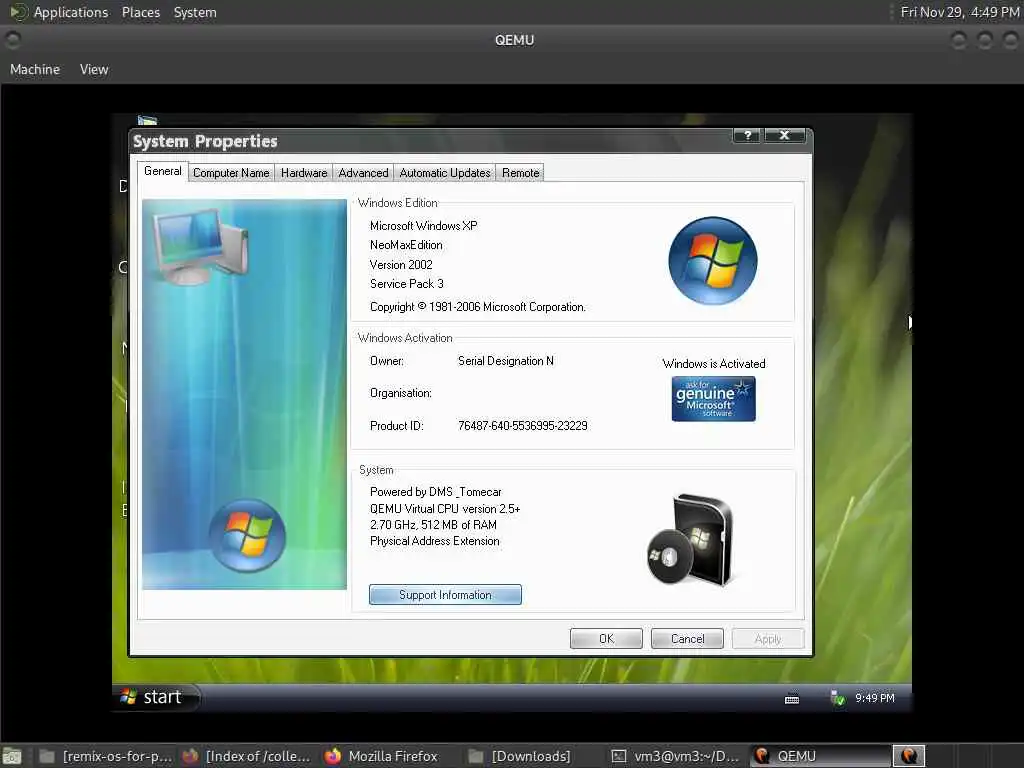
Task: Click the QEMU icon at right of bottom panel
Action: click(908, 756)
